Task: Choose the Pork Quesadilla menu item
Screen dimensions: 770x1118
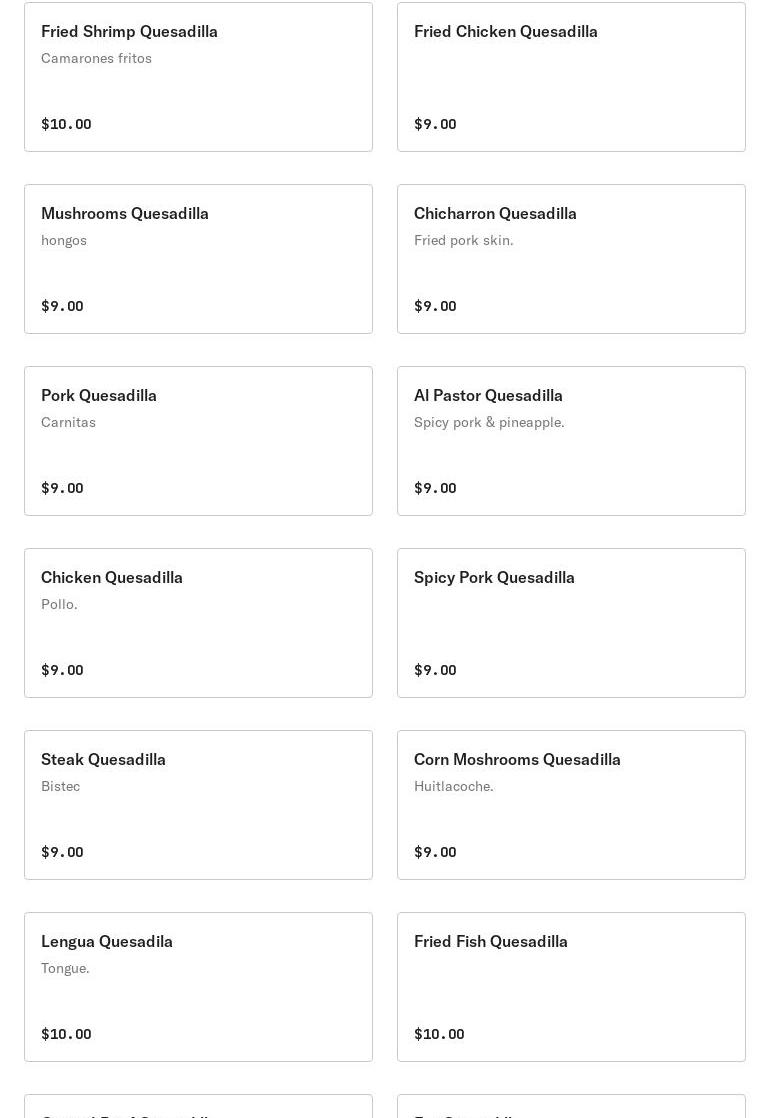Action: click(x=198, y=441)
